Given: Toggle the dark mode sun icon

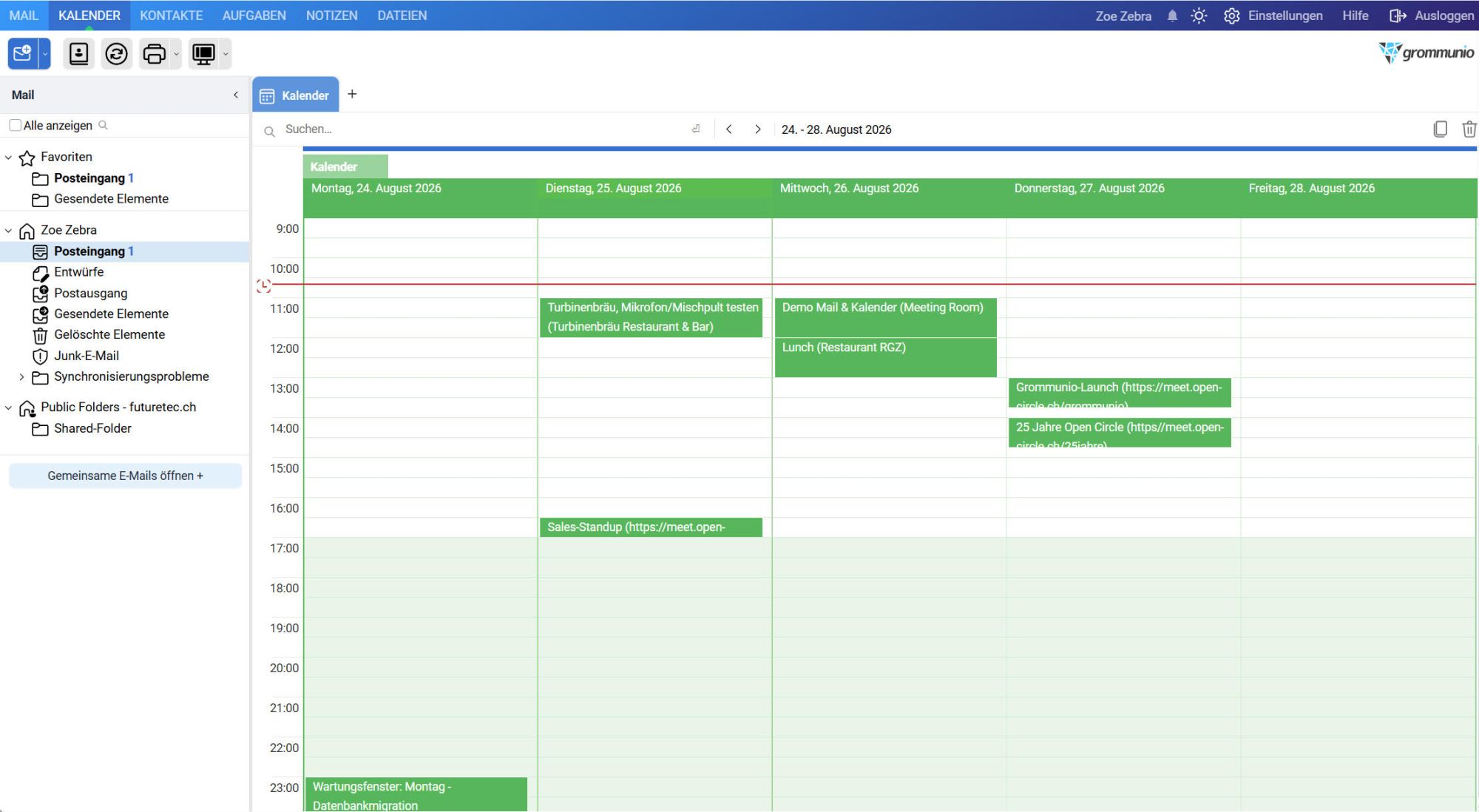Looking at the screenshot, I should pos(1199,16).
